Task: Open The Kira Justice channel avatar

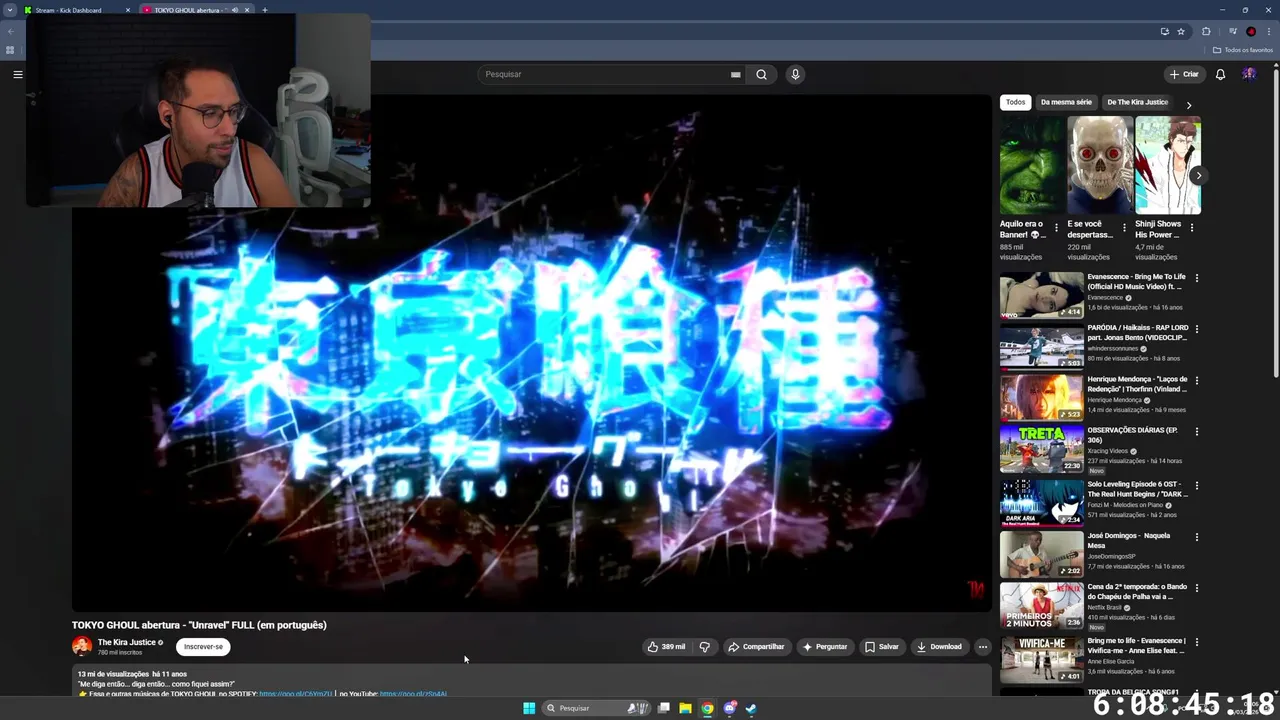Action: point(82,647)
